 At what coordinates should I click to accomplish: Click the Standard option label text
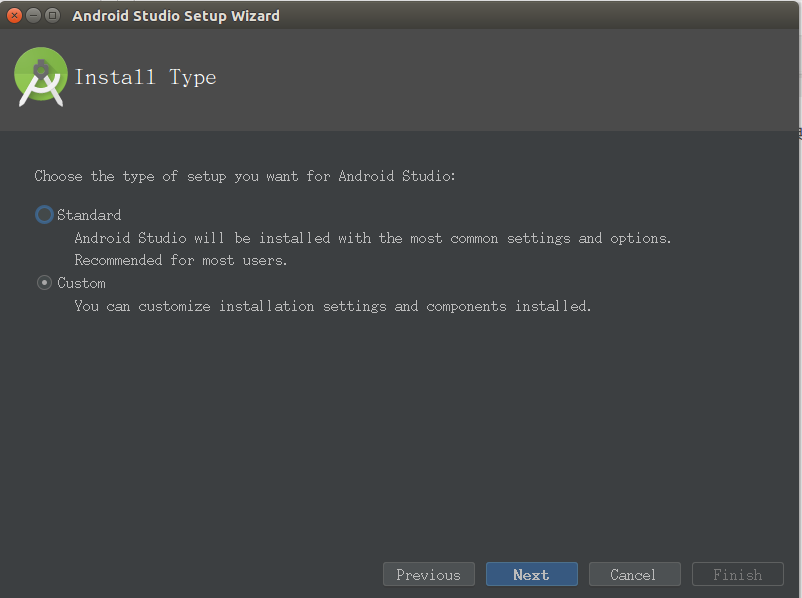click(89, 215)
